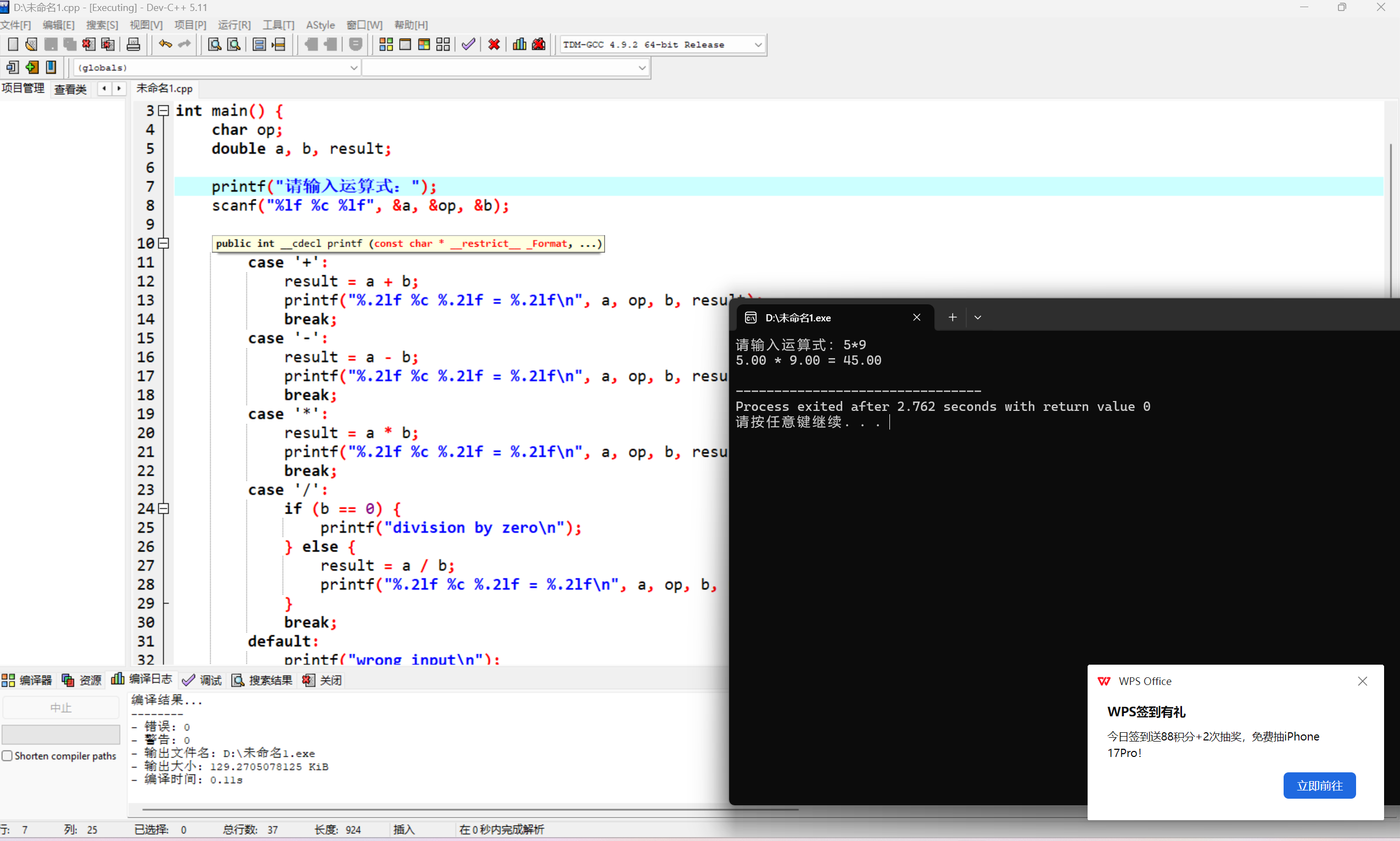Switch to the 调试 bottom tab
Viewport: 1400px width, 841px height.
(202, 680)
